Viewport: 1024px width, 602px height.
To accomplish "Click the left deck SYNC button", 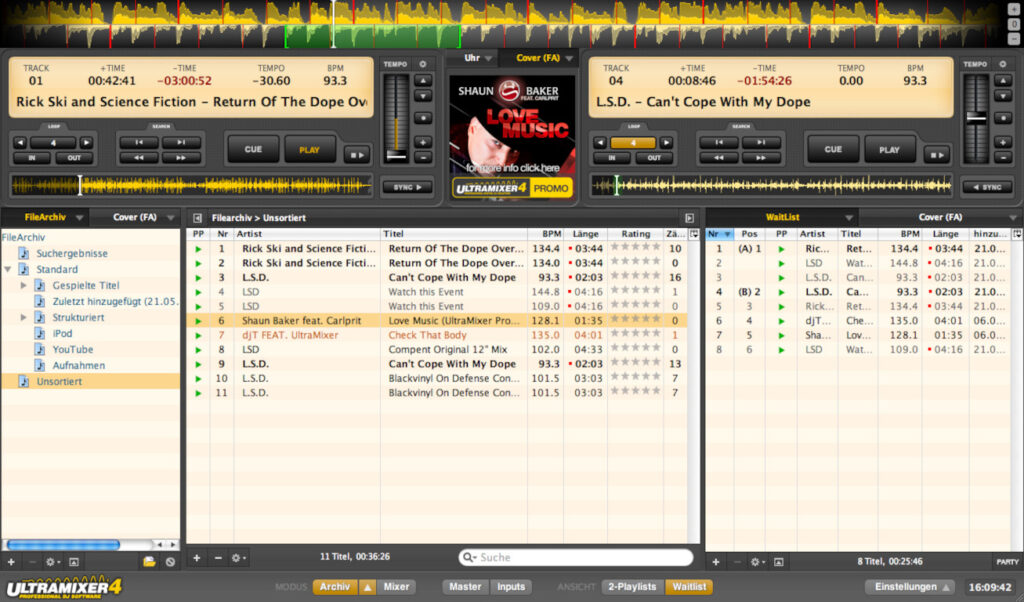I will tap(407, 187).
